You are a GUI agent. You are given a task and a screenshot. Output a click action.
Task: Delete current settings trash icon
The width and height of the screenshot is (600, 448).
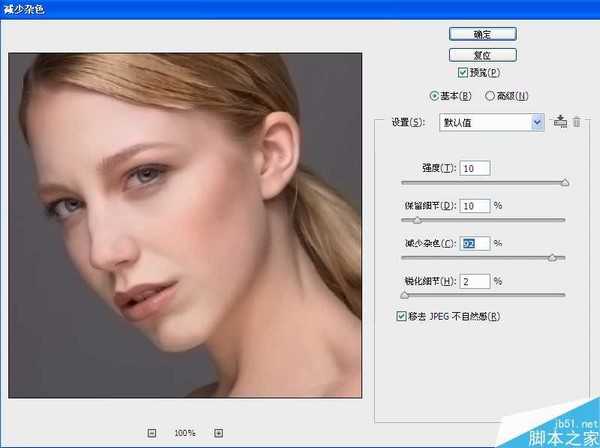[577, 122]
